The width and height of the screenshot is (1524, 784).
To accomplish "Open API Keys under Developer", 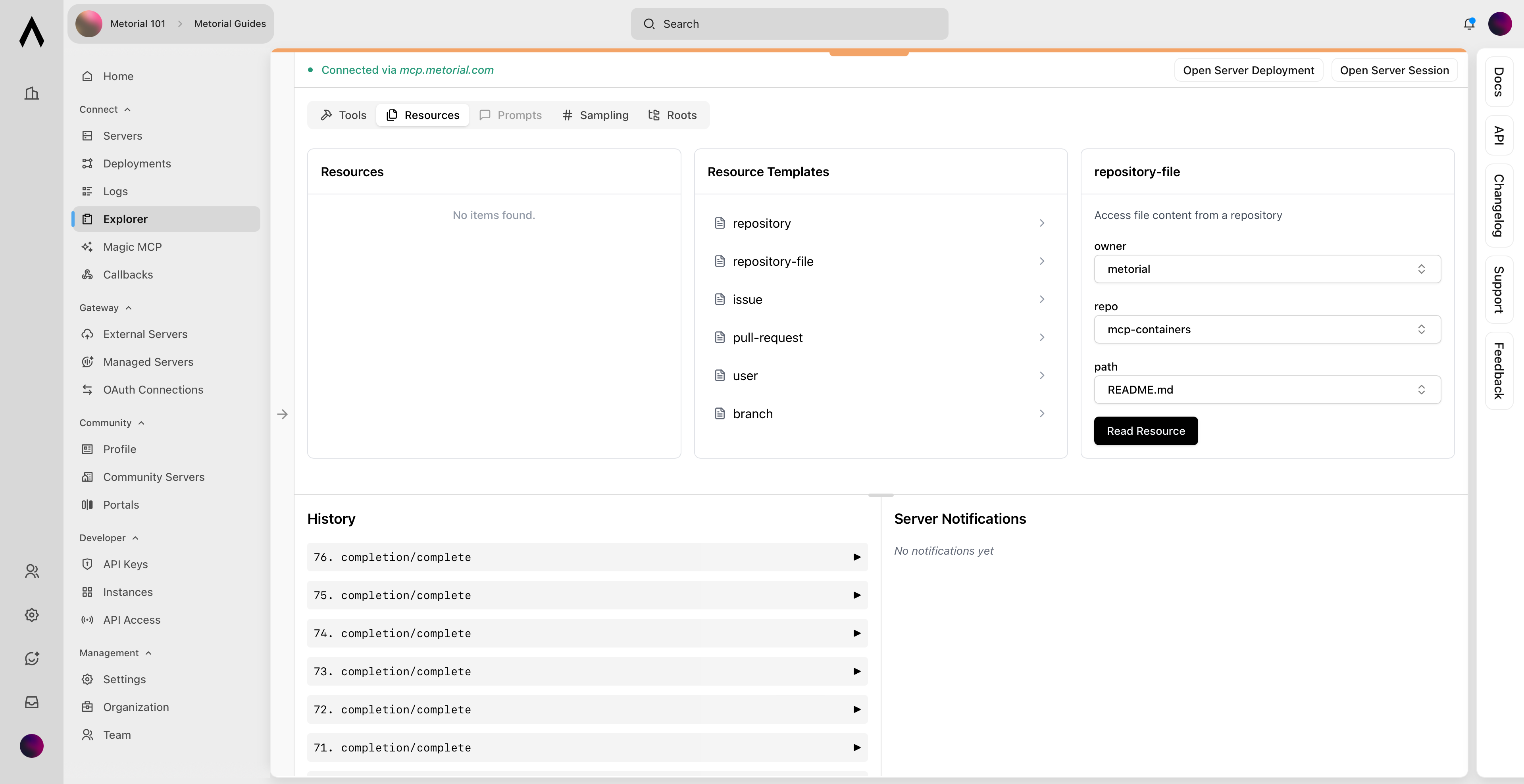I will 125,563.
